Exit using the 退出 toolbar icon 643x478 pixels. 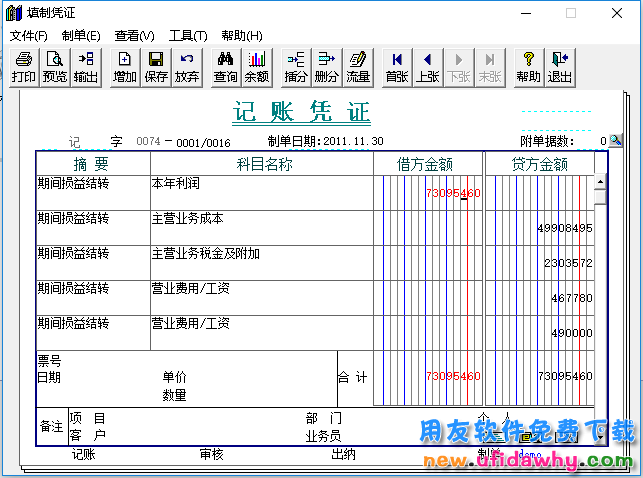point(559,67)
